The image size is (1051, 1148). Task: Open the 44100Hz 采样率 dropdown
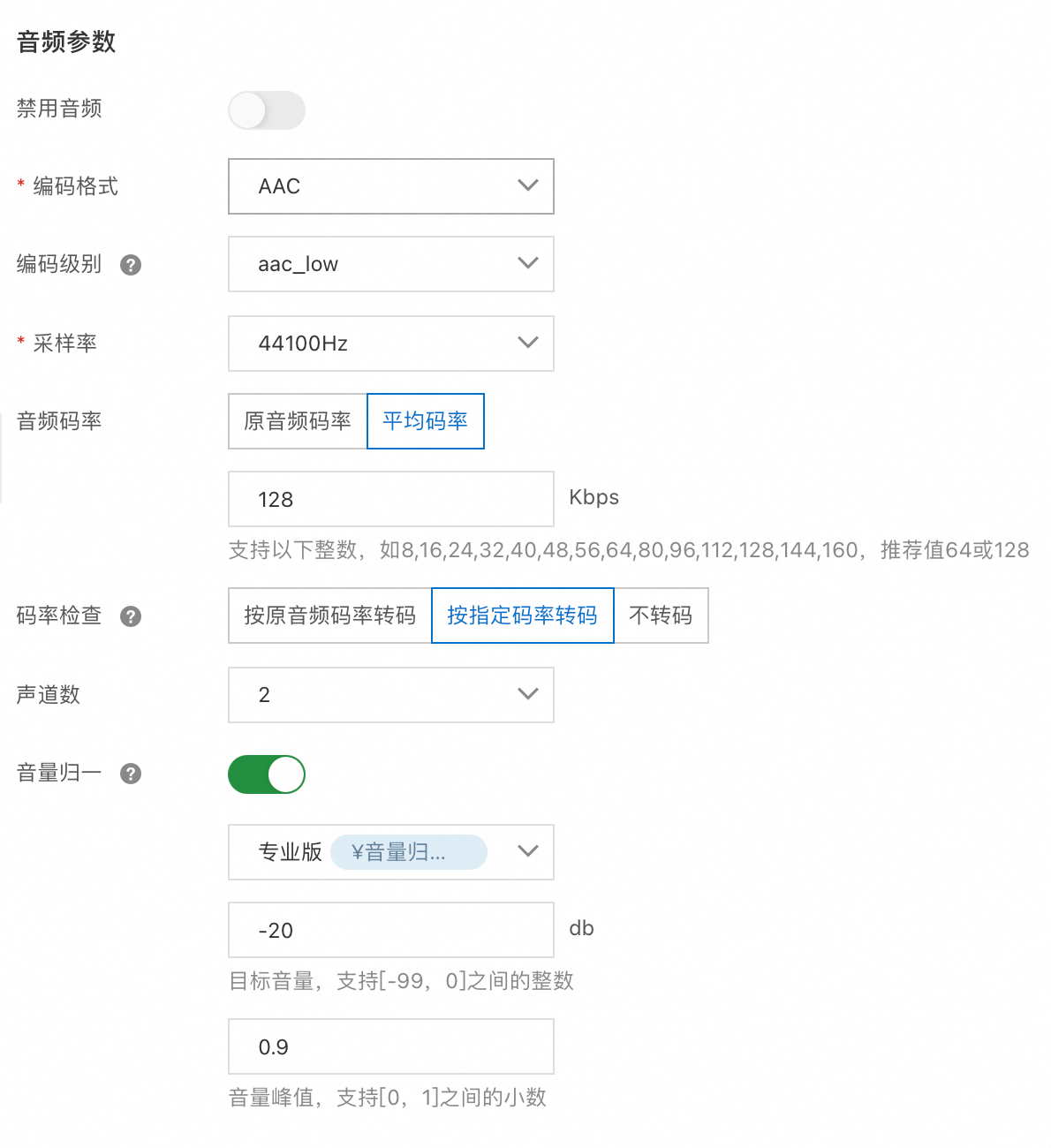(390, 344)
